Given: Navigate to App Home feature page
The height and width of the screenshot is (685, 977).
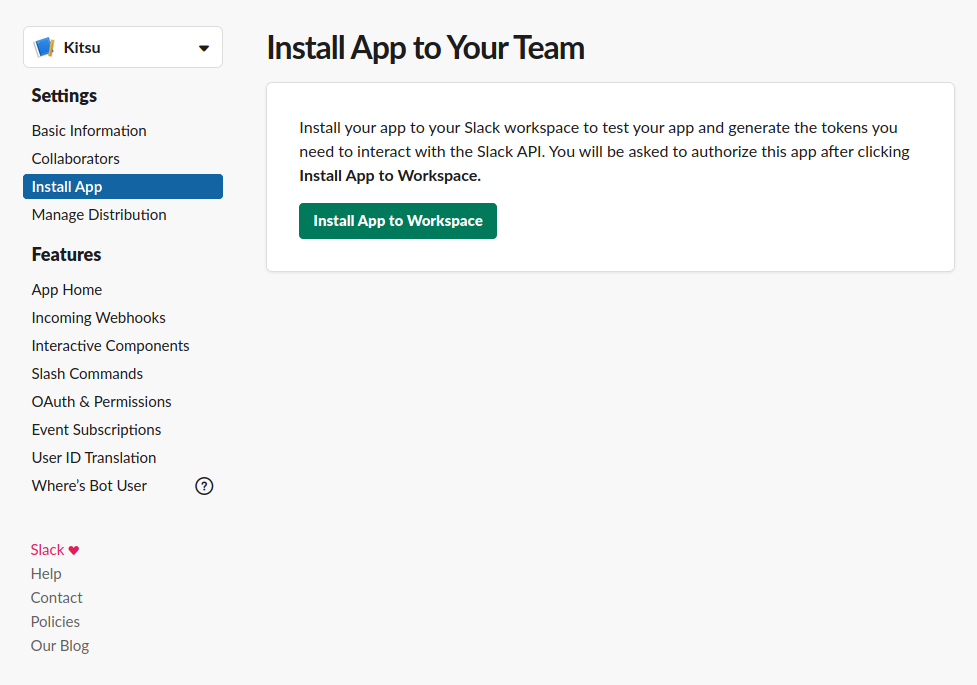Looking at the screenshot, I should (x=66, y=289).
